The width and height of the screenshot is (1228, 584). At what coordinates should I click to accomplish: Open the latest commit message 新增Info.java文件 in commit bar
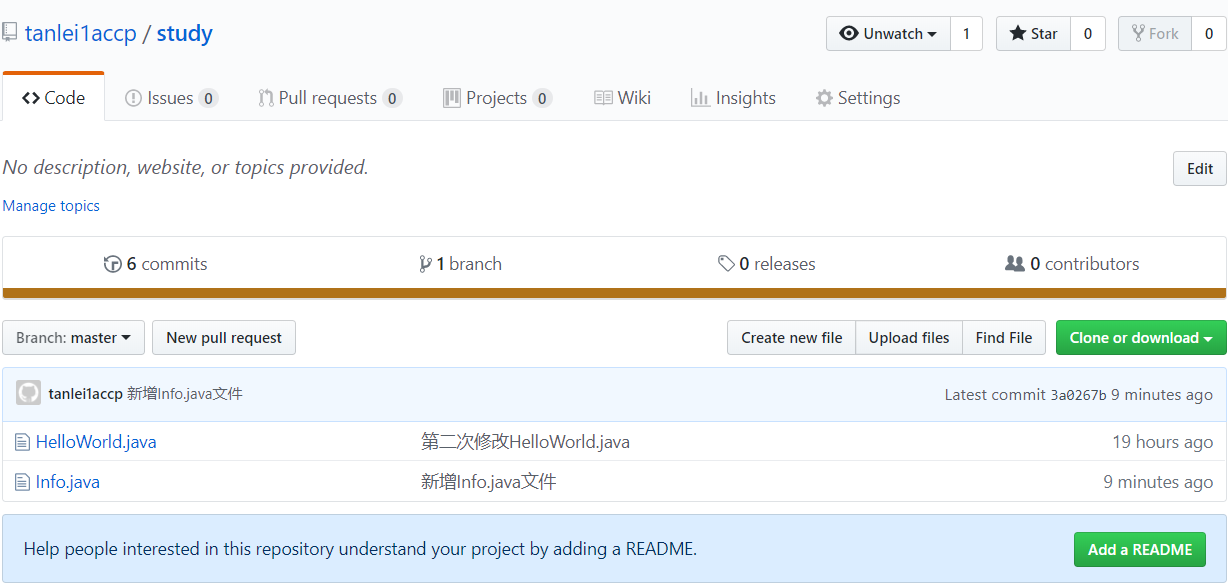click(185, 394)
